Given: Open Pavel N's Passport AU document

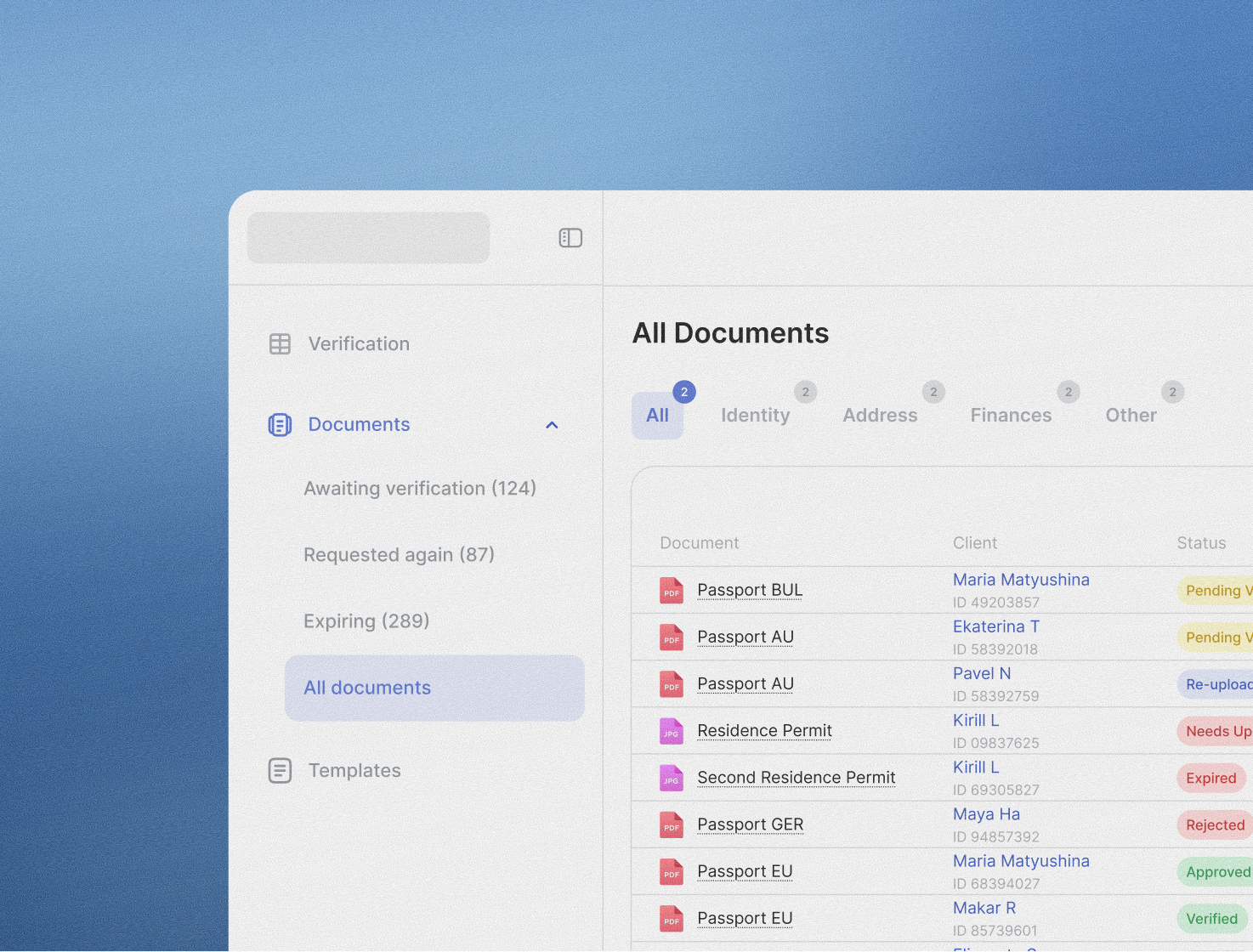Looking at the screenshot, I should (746, 683).
